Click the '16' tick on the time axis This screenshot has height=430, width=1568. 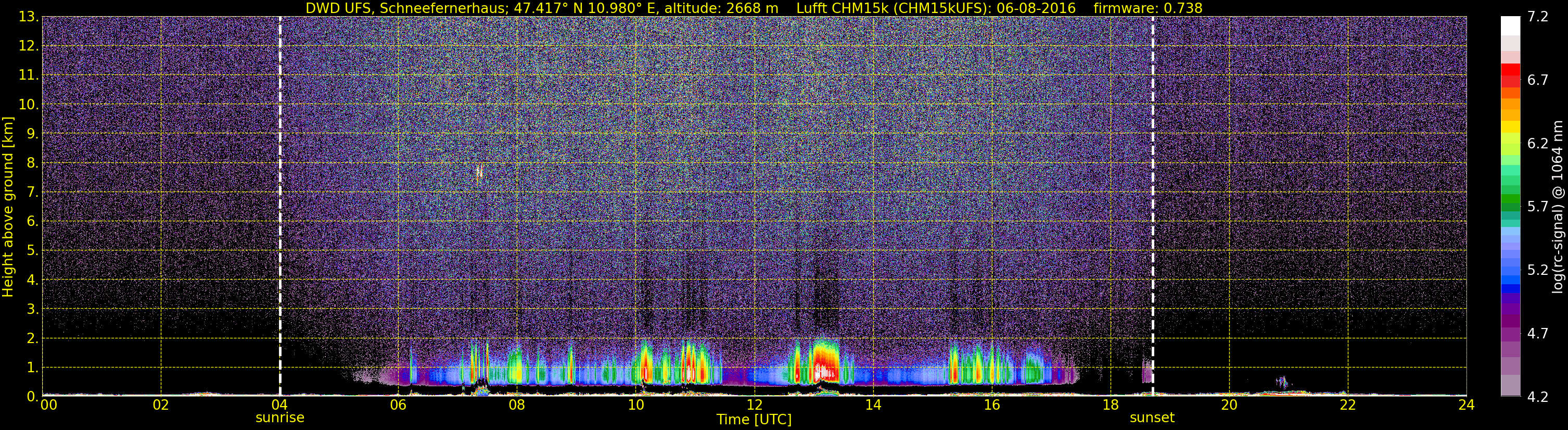click(991, 405)
